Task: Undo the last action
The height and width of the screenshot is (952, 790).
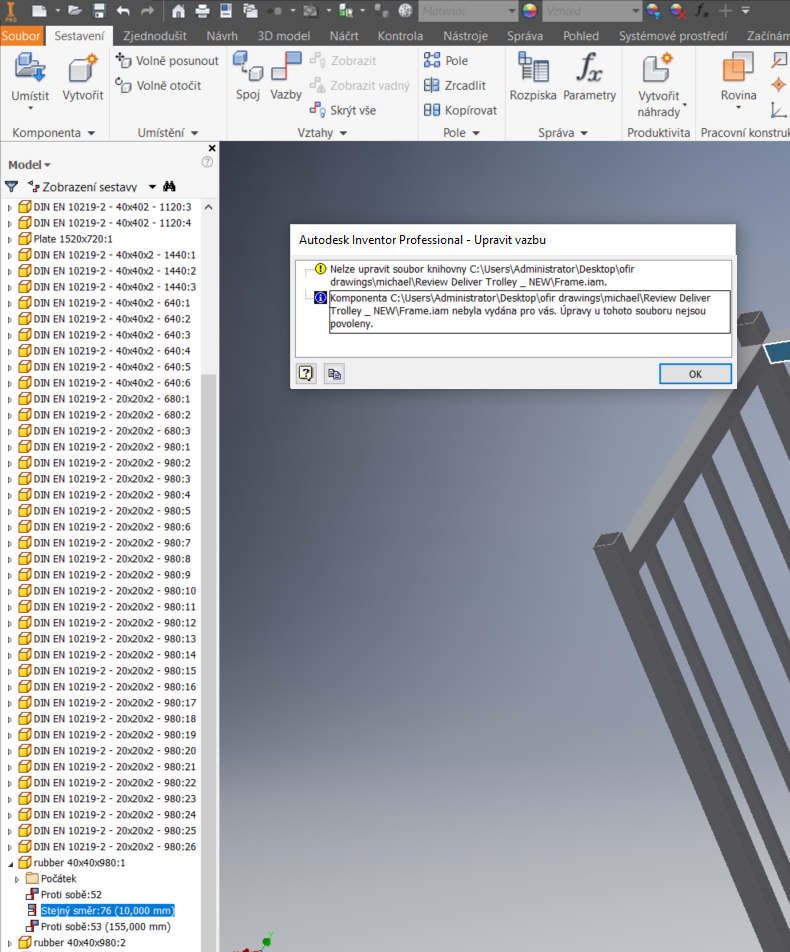Action: click(123, 10)
